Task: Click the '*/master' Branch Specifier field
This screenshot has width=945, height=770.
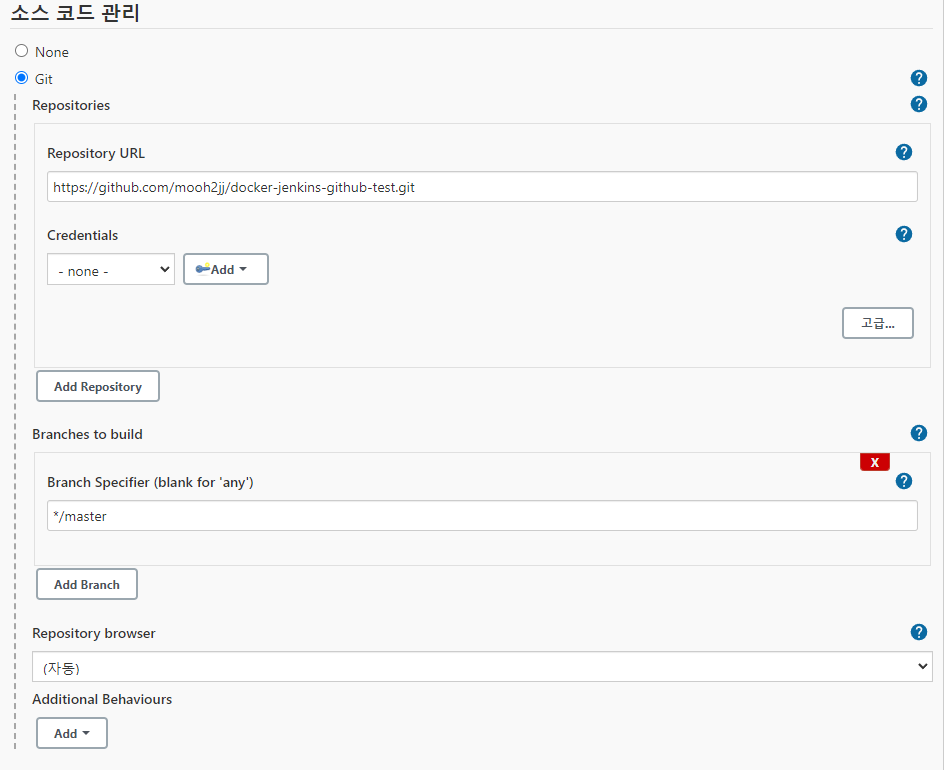Action: point(482,515)
